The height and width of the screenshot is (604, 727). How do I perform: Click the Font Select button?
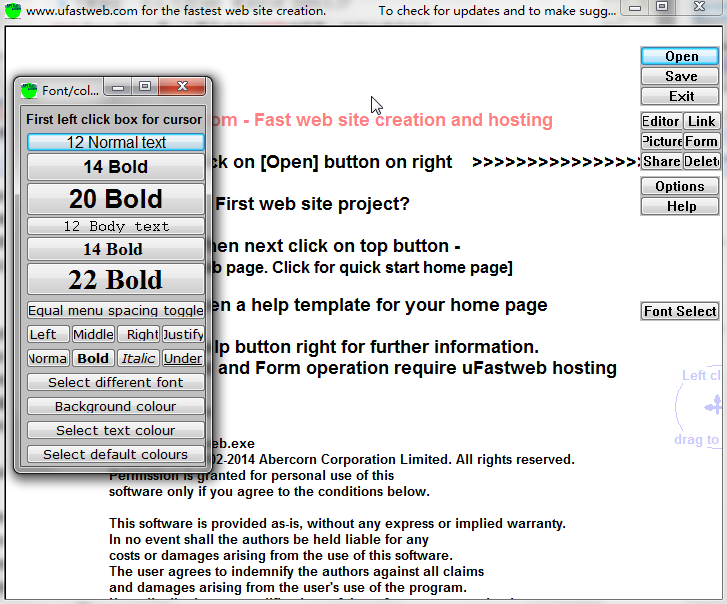680,311
